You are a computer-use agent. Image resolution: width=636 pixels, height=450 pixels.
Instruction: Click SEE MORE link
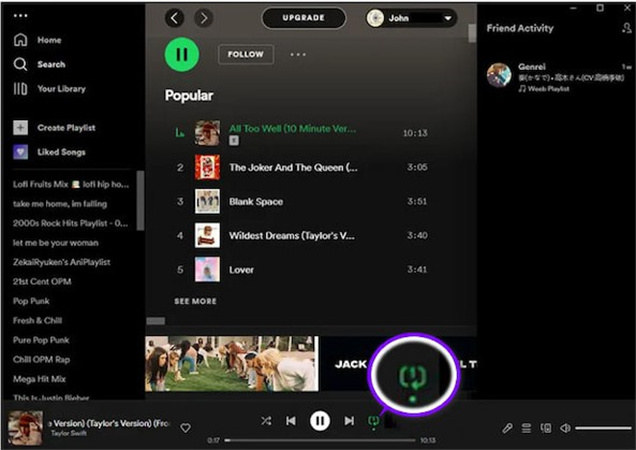[196, 301]
